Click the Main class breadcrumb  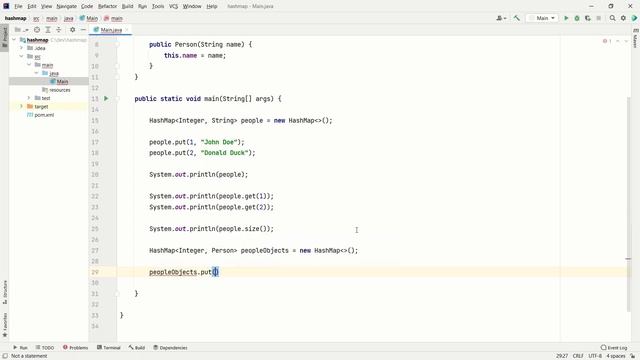[x=89, y=18]
